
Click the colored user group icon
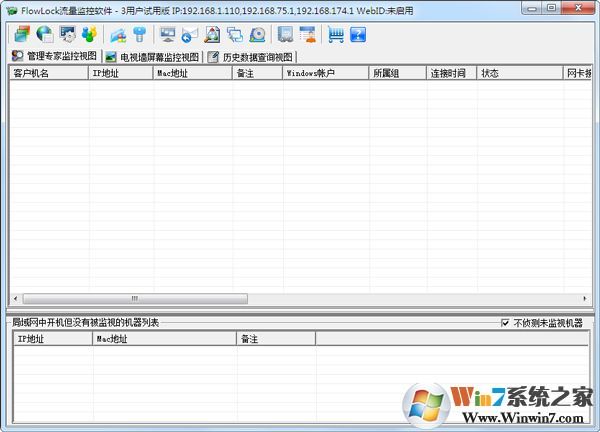tap(90, 34)
